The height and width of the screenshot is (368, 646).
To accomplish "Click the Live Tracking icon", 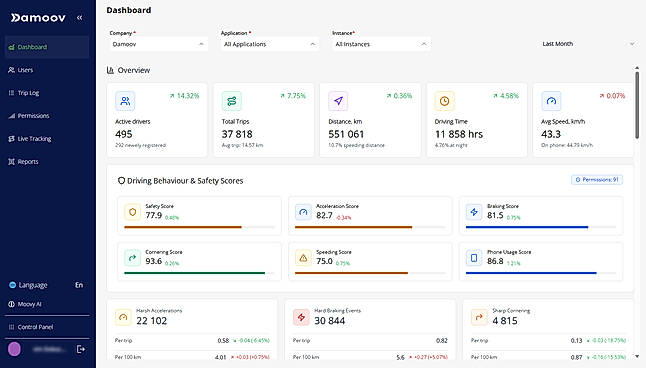I will coord(12,139).
